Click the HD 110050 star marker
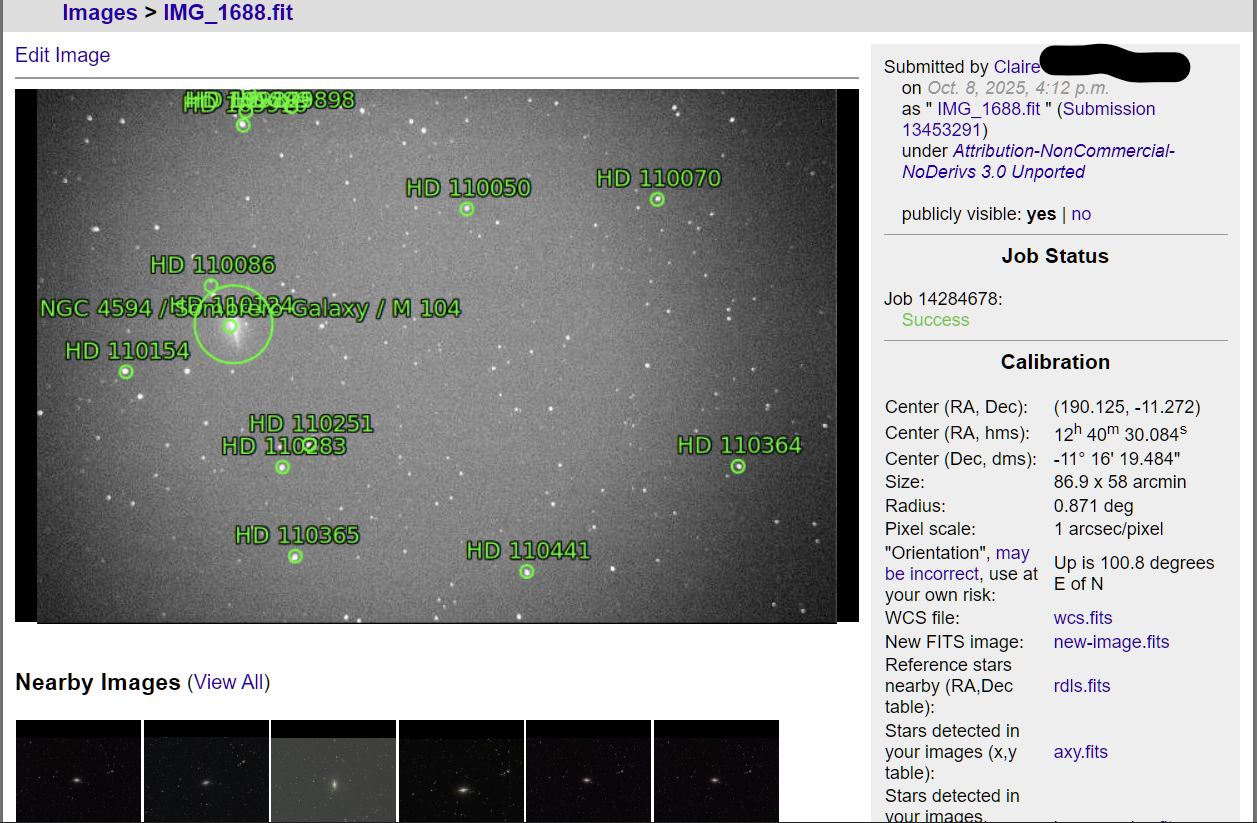 [467, 210]
